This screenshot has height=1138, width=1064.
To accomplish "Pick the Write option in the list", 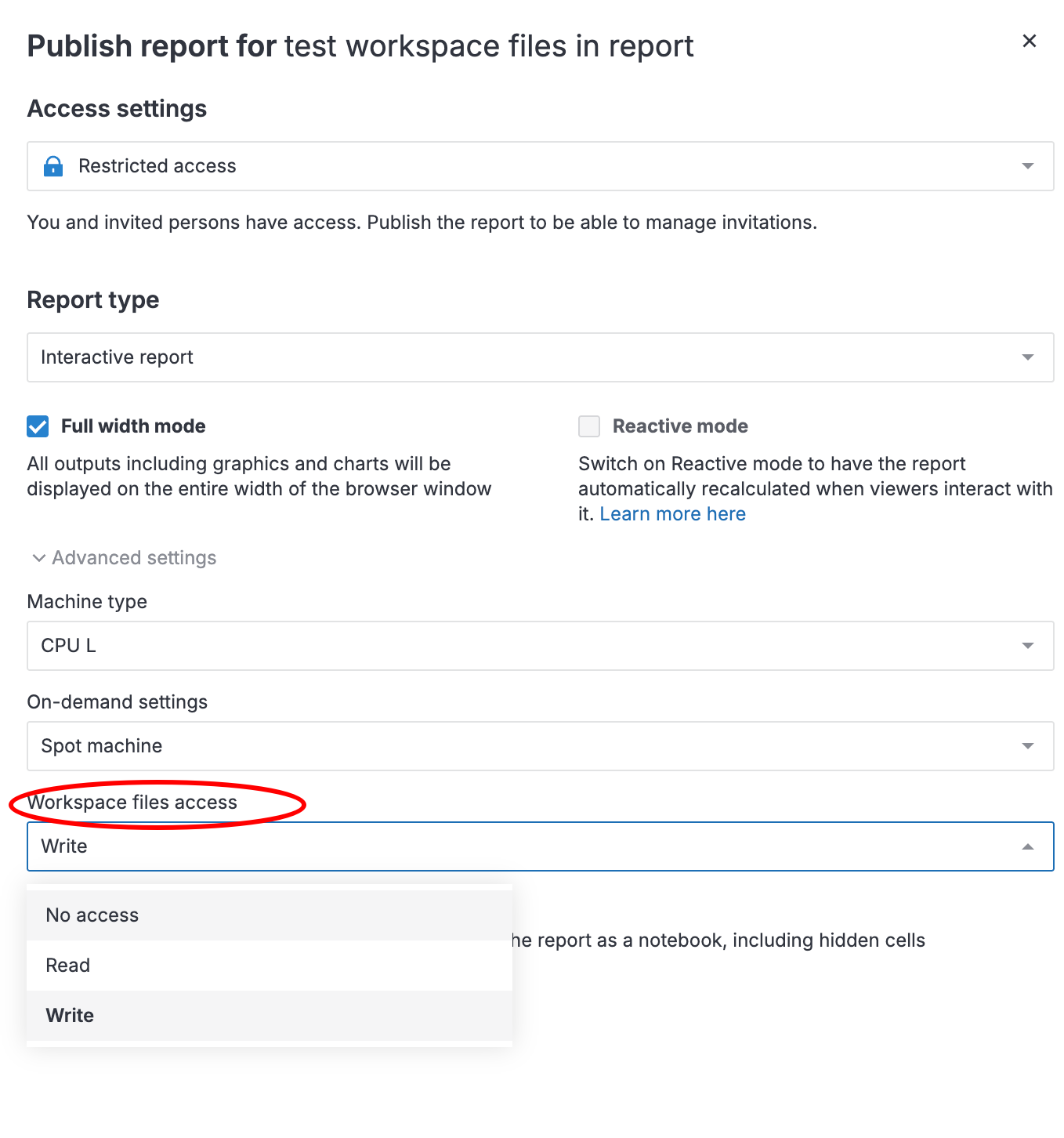I will tap(71, 1016).
